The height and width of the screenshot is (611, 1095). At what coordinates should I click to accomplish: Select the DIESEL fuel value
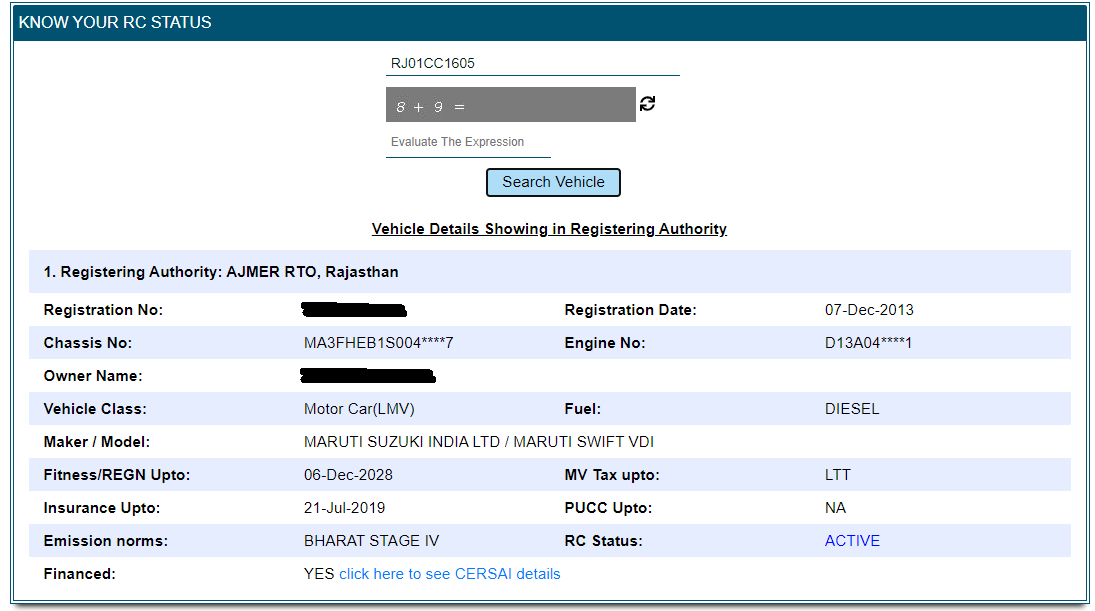coord(850,408)
